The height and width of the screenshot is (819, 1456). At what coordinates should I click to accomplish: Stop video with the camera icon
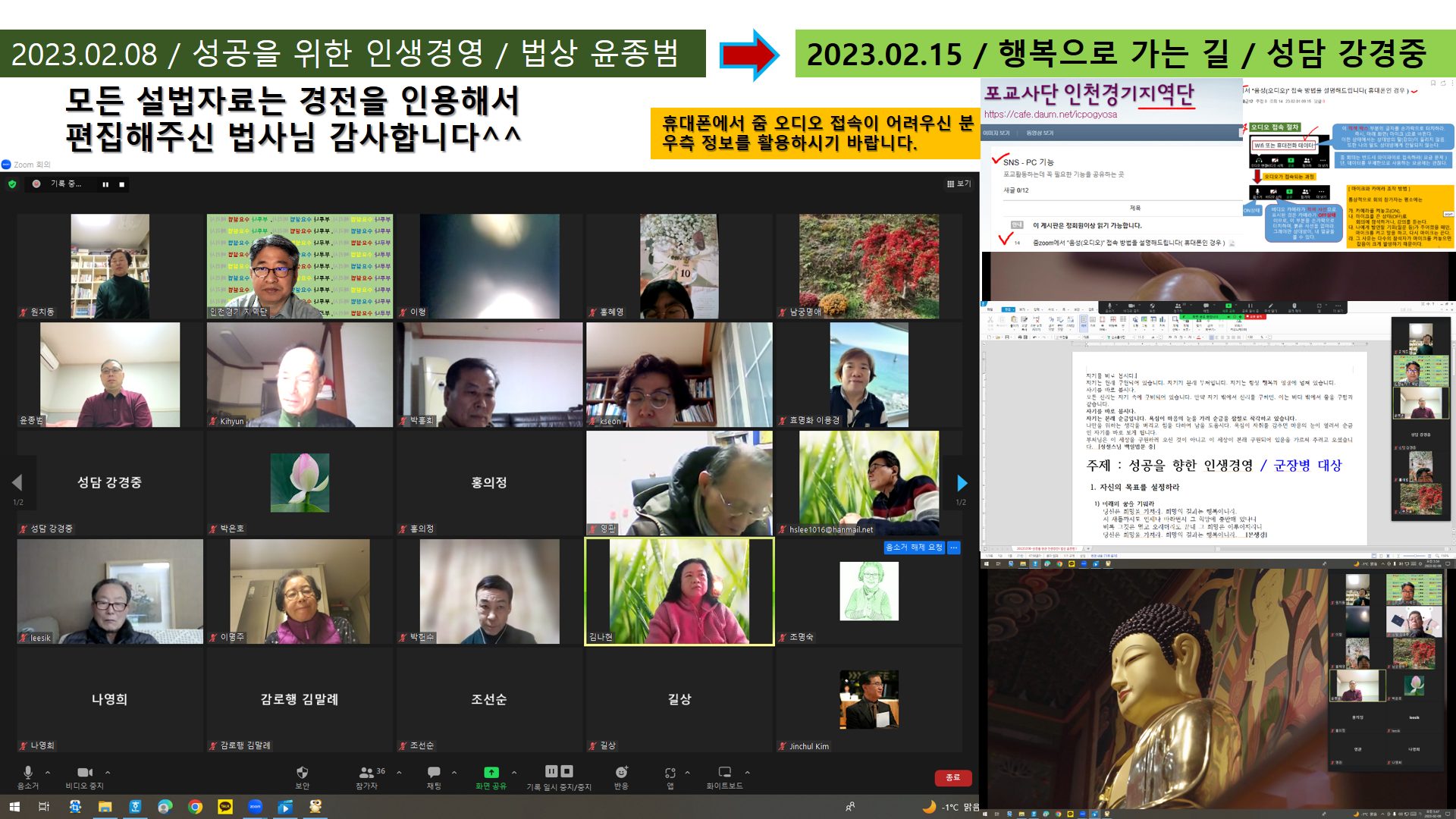84,777
